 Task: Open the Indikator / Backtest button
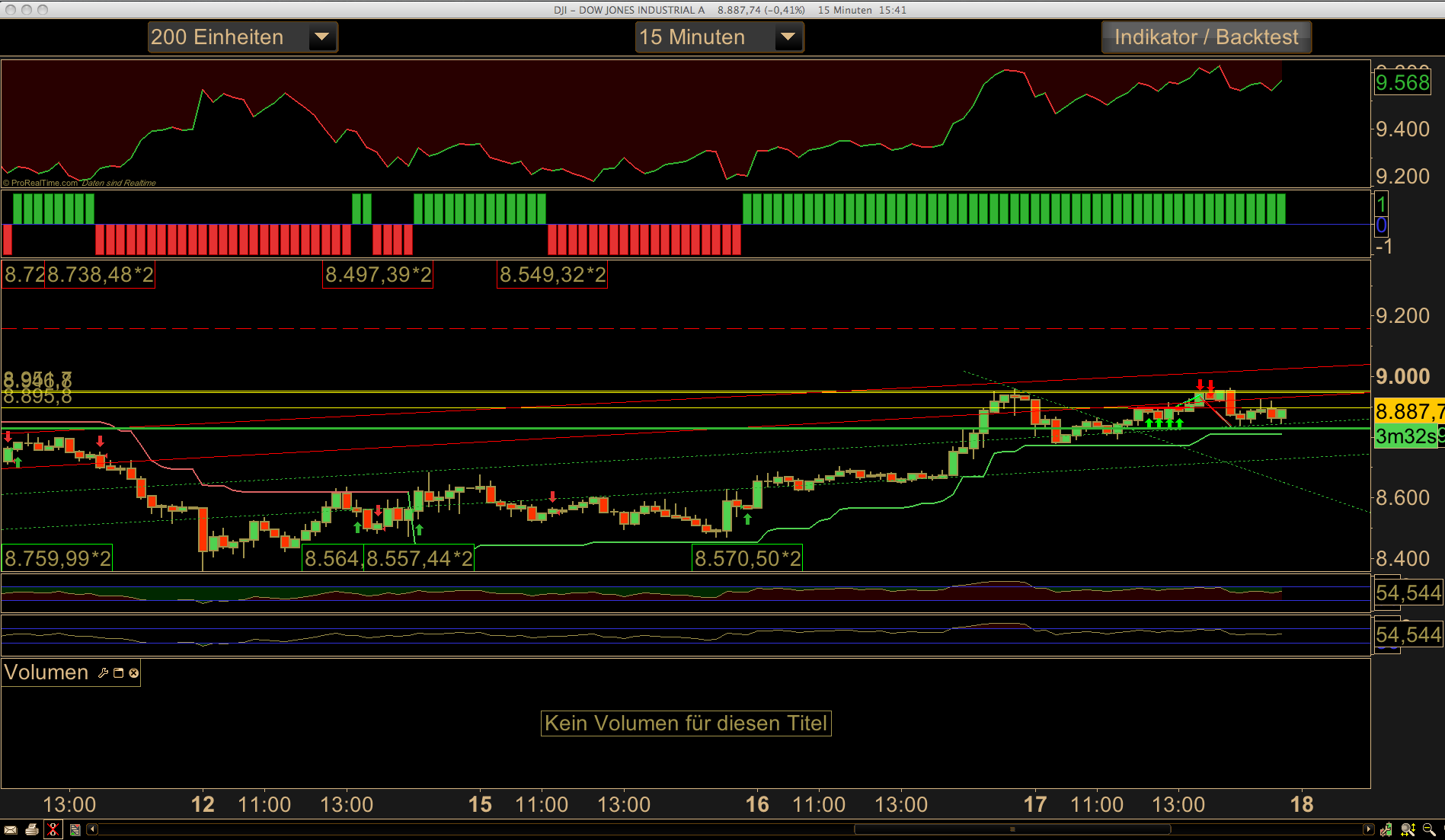1207,37
